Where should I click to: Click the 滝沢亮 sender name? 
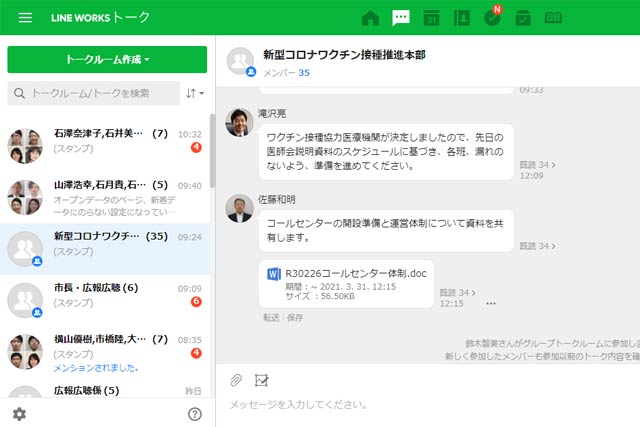point(272,113)
